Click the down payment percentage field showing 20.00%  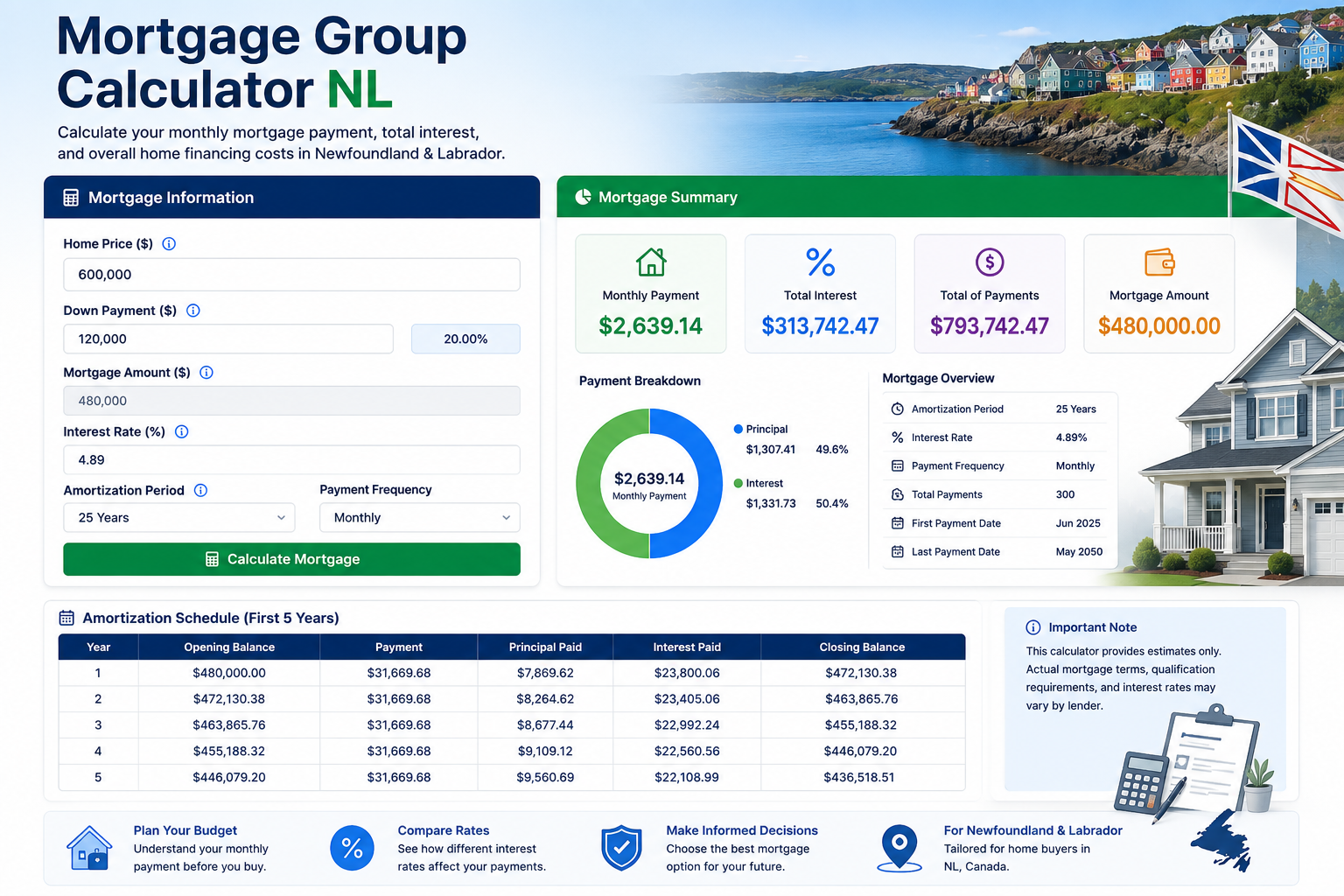point(466,339)
